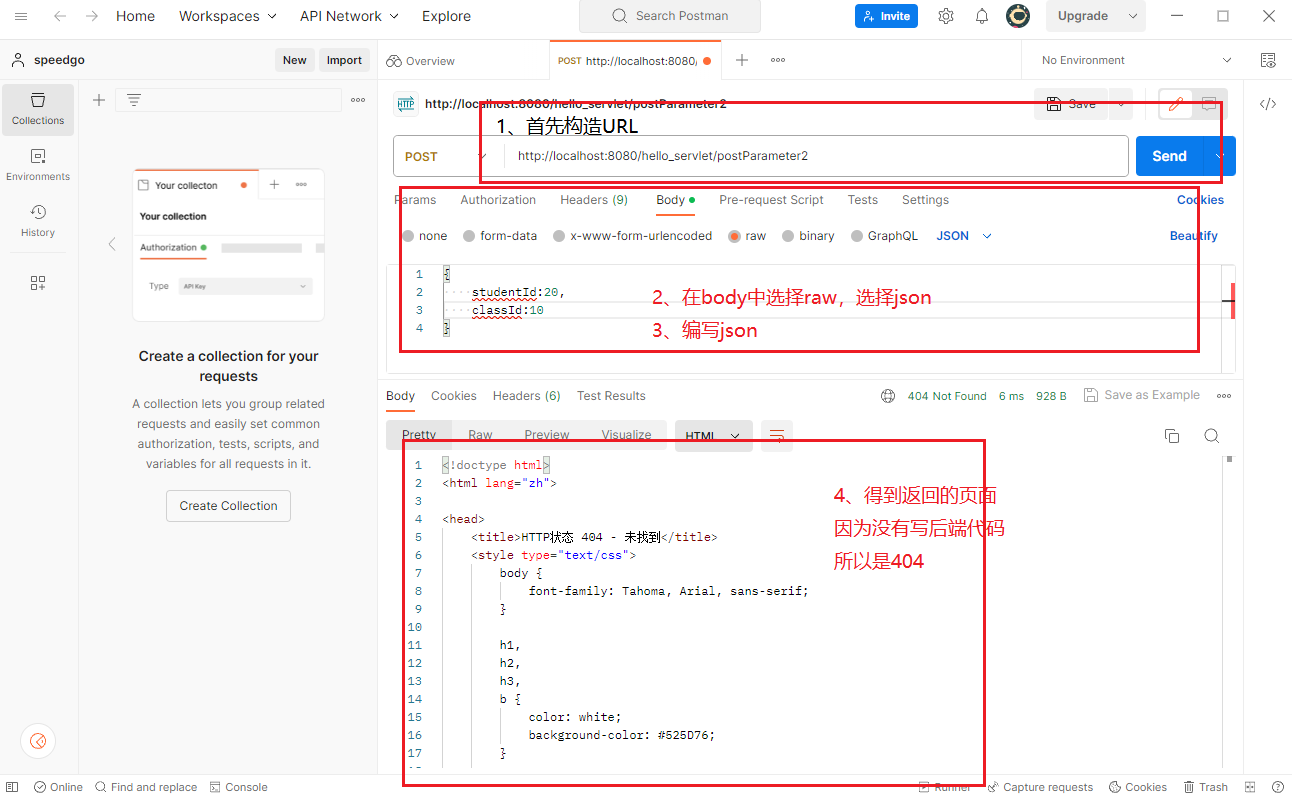Click the Beautify link

1194,236
